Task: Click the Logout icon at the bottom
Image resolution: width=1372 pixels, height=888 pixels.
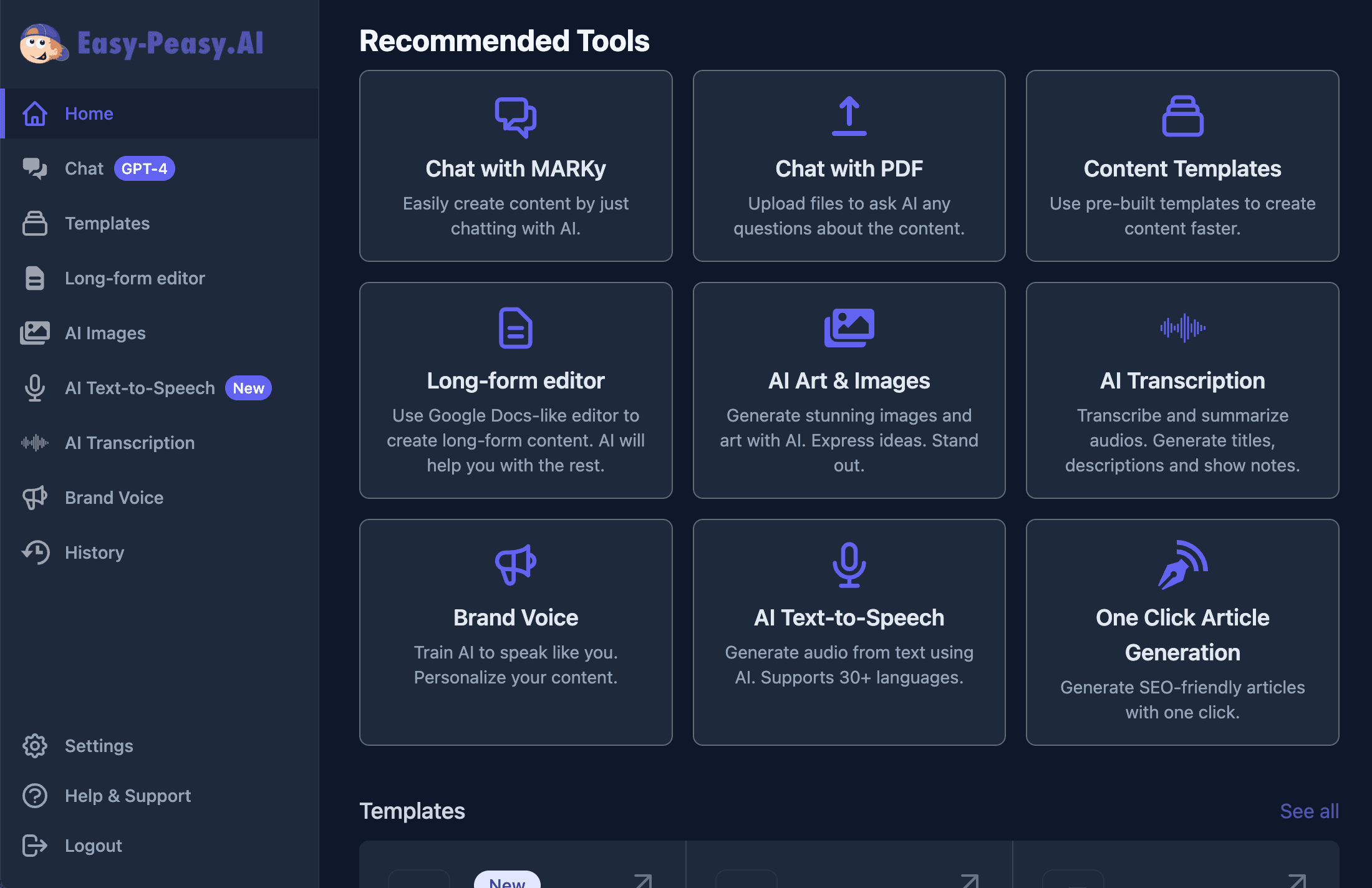Action: click(x=35, y=846)
